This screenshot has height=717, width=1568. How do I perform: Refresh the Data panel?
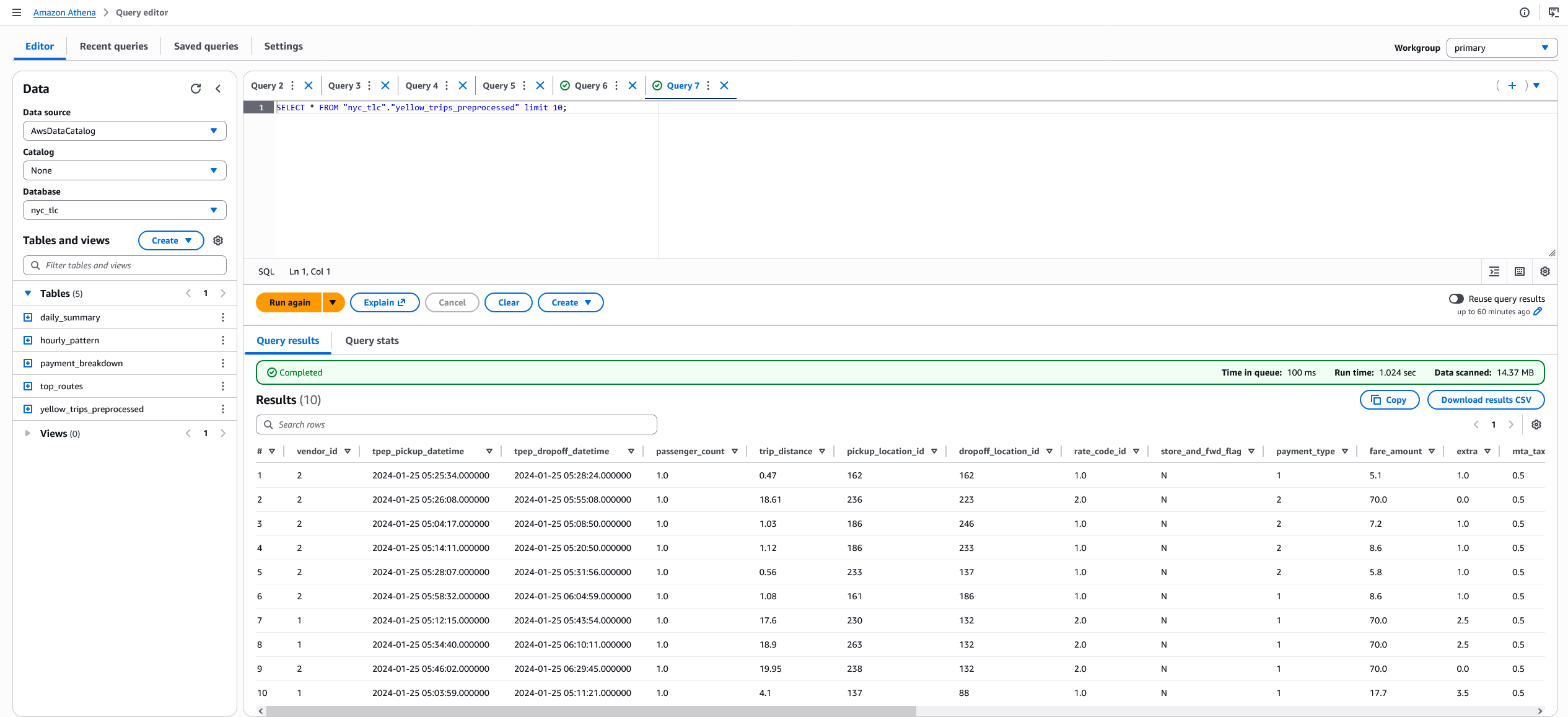(x=196, y=89)
